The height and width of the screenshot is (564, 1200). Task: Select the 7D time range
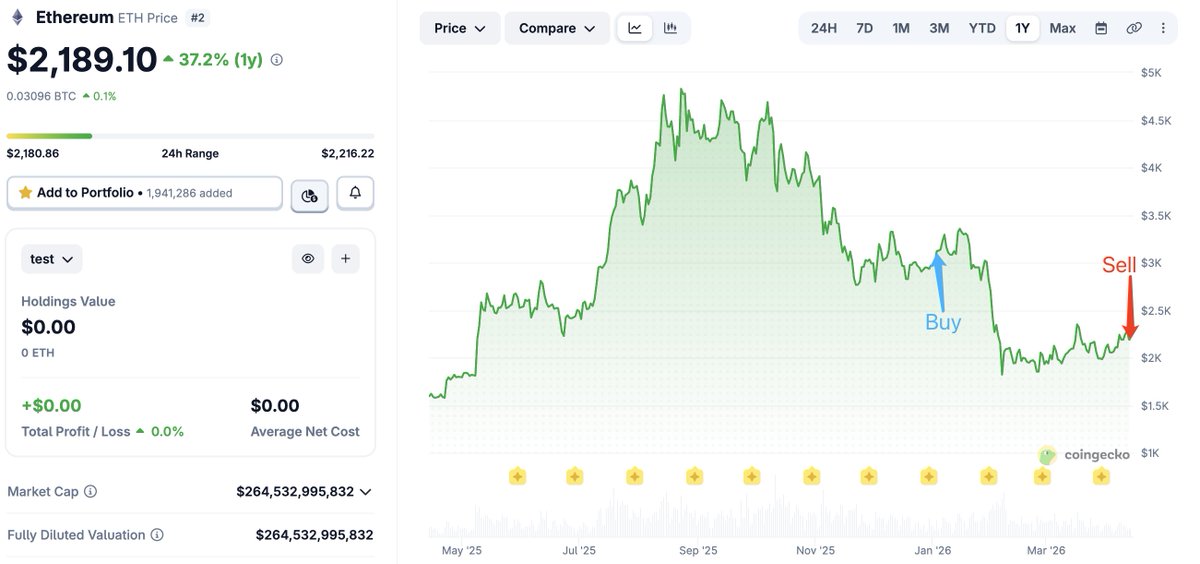point(865,28)
